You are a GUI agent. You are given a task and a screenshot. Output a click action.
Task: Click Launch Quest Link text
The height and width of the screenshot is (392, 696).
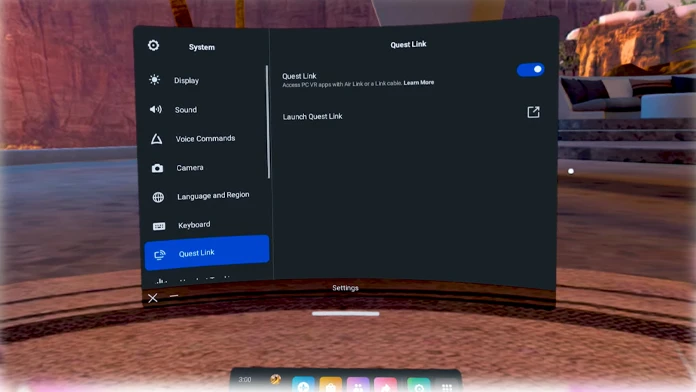pyautogui.click(x=312, y=116)
